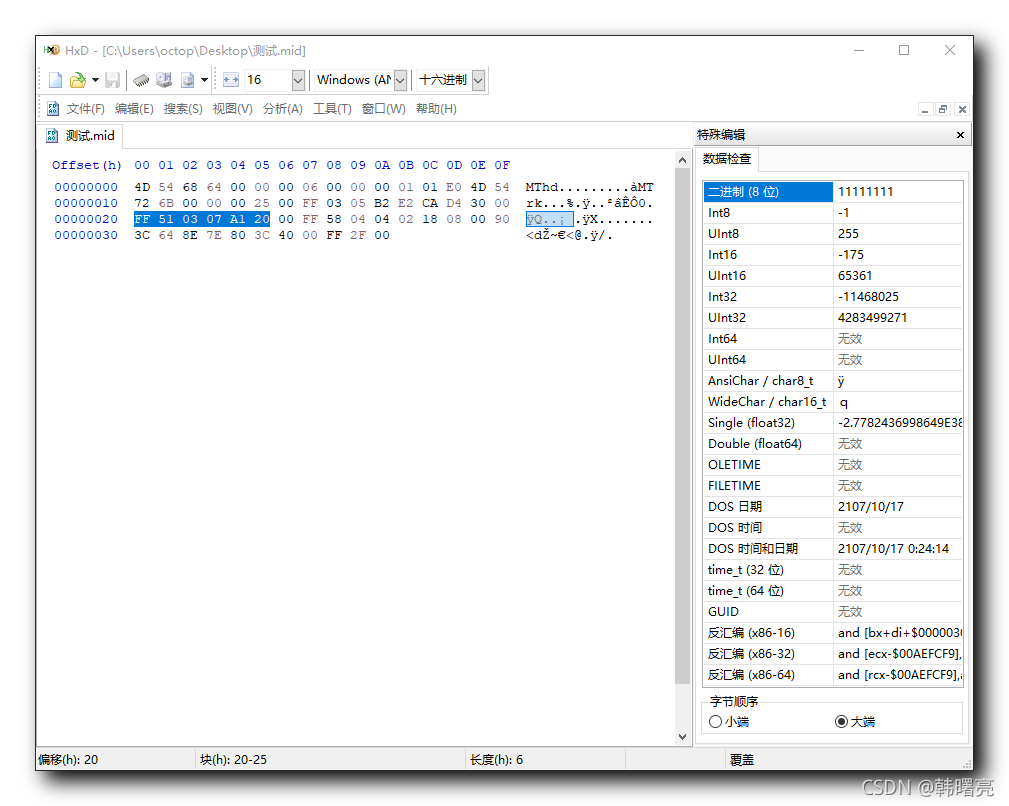
Task: Click the UInt8 value 255
Action: [848, 234]
